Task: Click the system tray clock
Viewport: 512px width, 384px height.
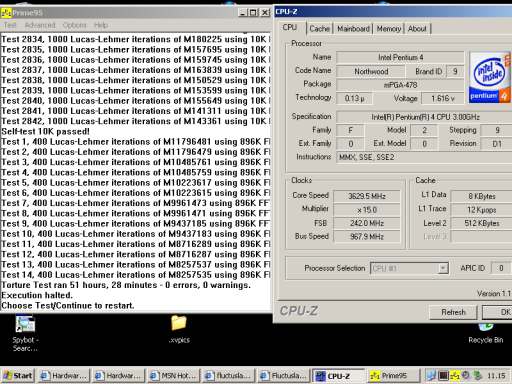Action: pos(496,376)
